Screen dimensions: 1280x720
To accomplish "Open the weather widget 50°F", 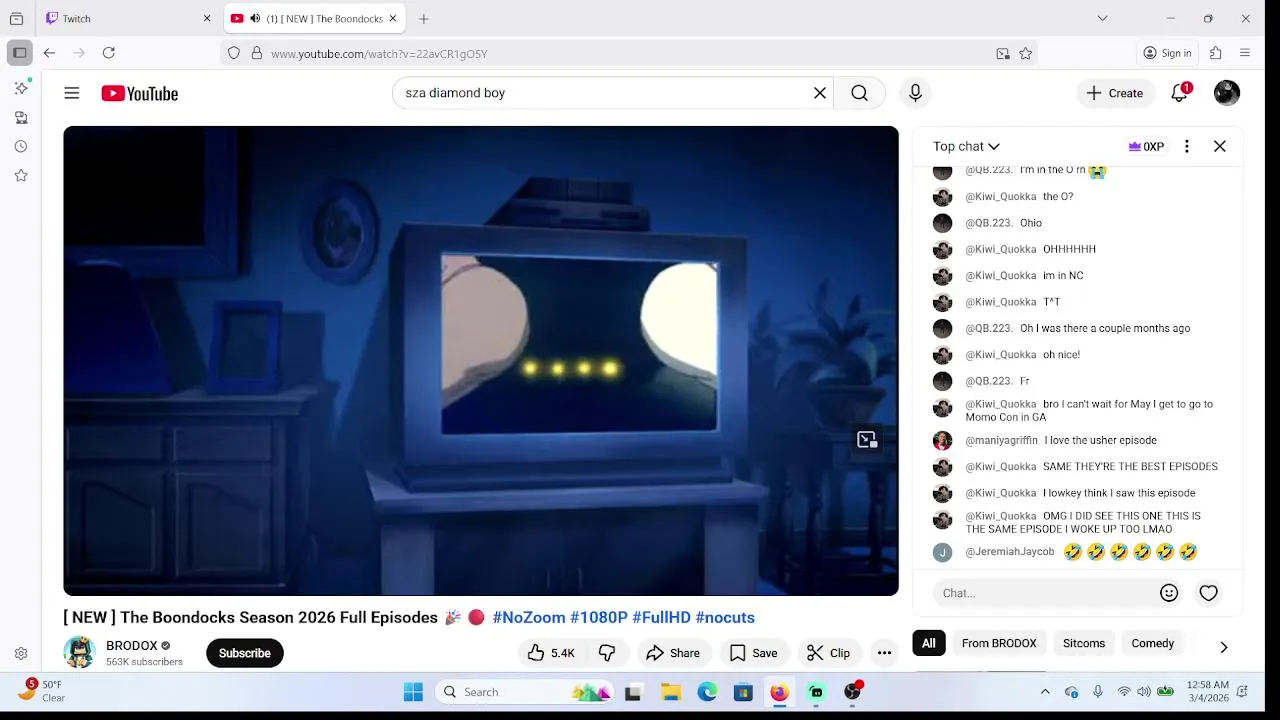I will point(42,691).
